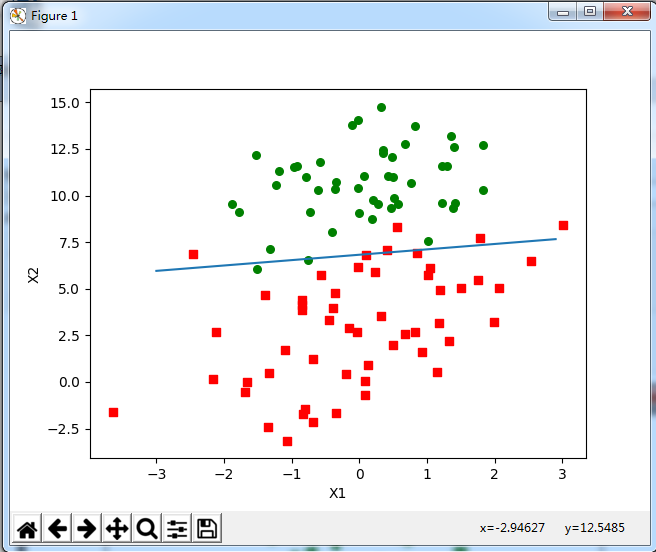
Task: Click the X1 axis label
Action: (x=337, y=493)
